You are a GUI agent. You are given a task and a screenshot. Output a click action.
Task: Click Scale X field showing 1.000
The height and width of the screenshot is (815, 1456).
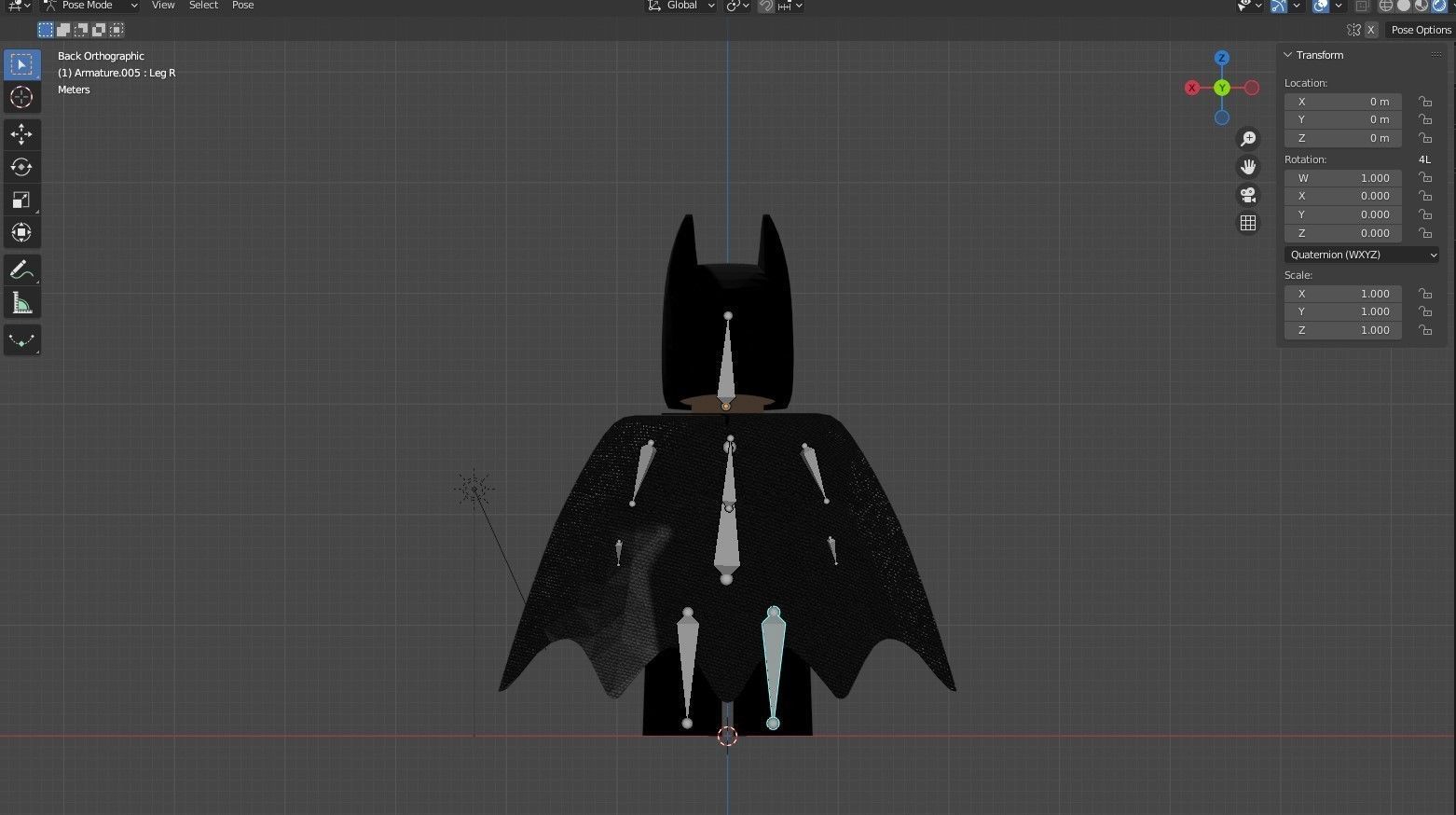1343,294
